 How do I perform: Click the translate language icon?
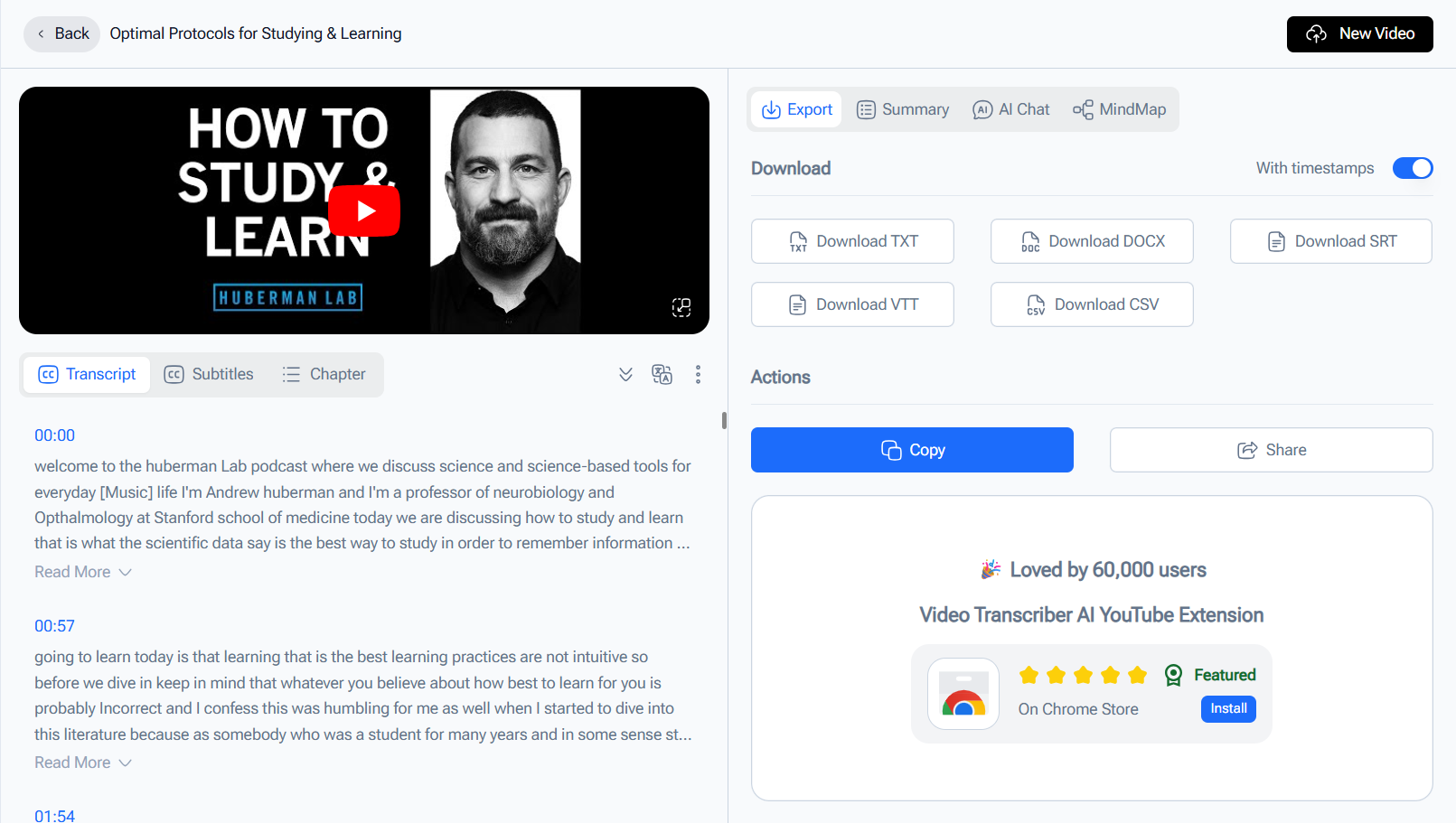662,375
